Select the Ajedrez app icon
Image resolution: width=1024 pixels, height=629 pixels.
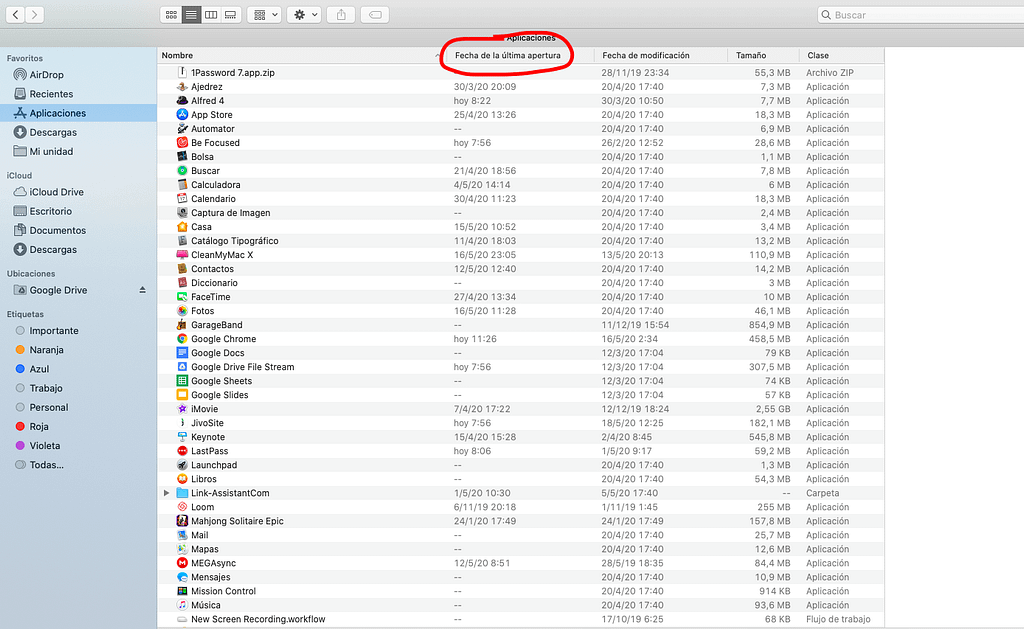click(182, 86)
